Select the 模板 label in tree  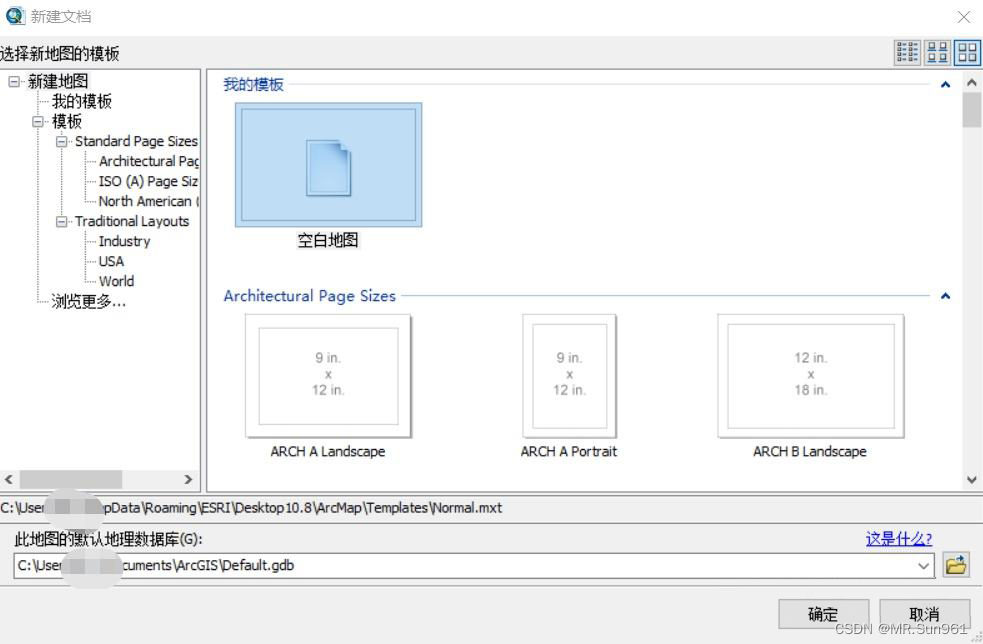(66, 121)
